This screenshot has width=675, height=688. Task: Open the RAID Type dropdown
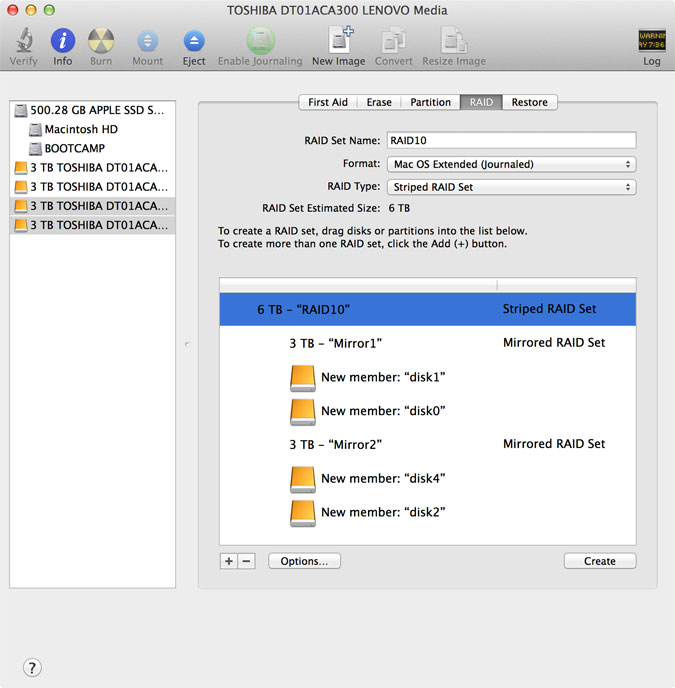[x=511, y=187]
